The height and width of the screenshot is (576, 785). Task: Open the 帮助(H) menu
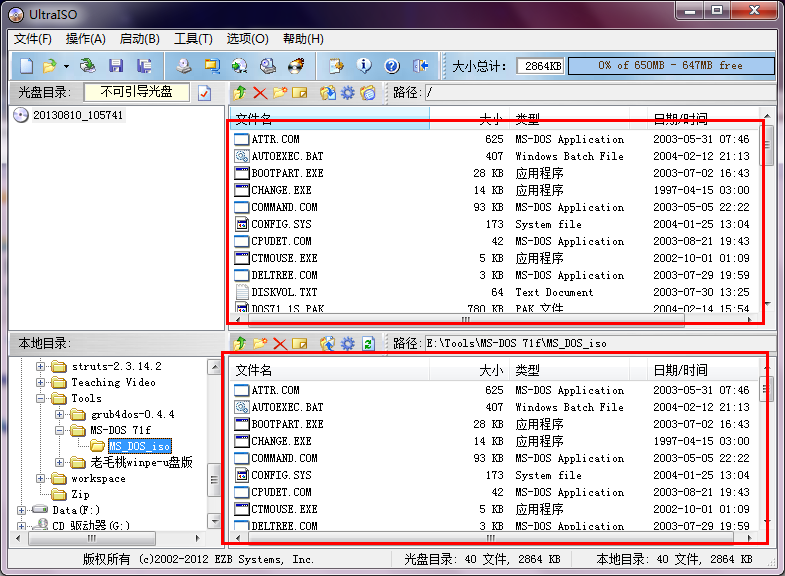(303, 39)
